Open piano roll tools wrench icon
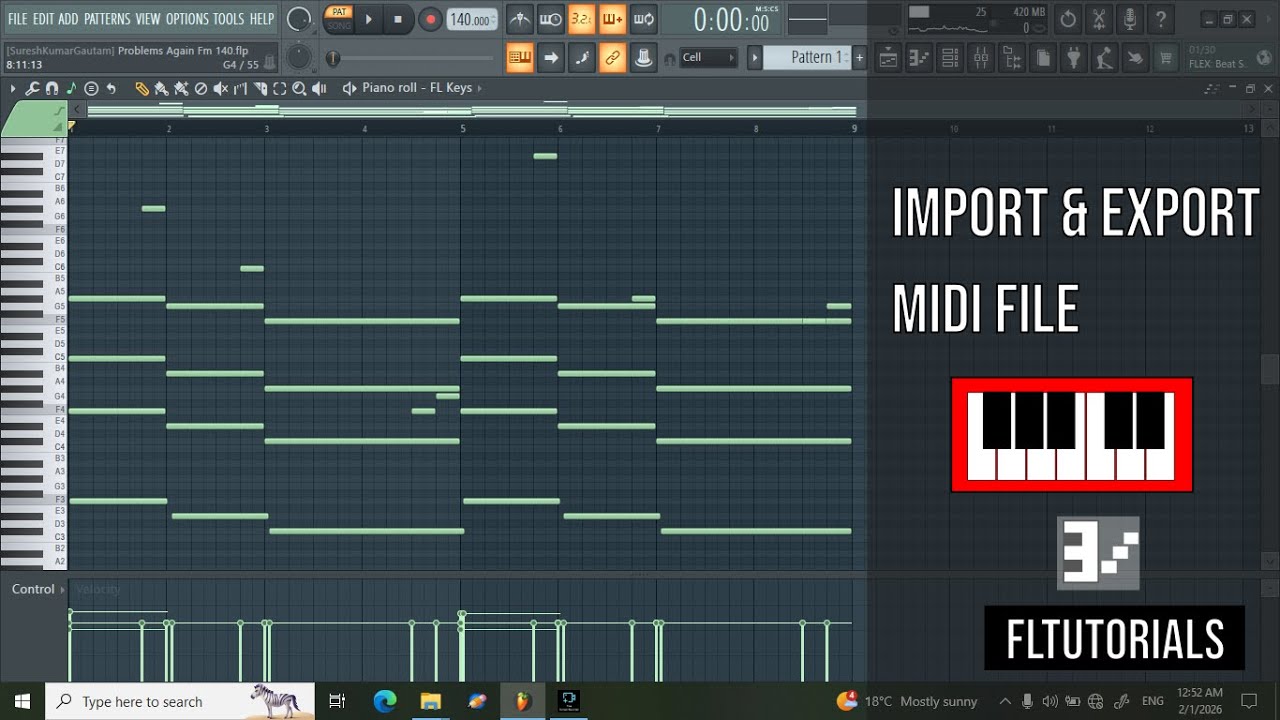1280x720 pixels. click(32, 88)
